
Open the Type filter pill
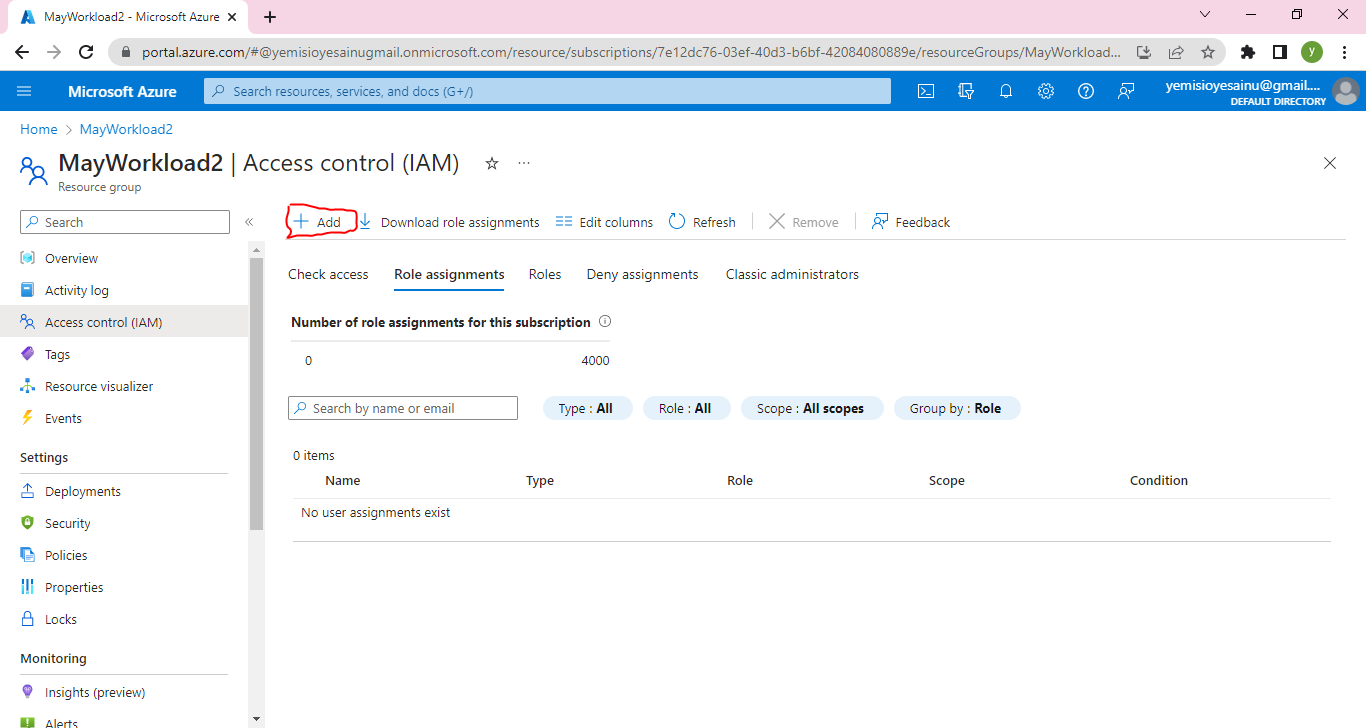[x=587, y=408]
